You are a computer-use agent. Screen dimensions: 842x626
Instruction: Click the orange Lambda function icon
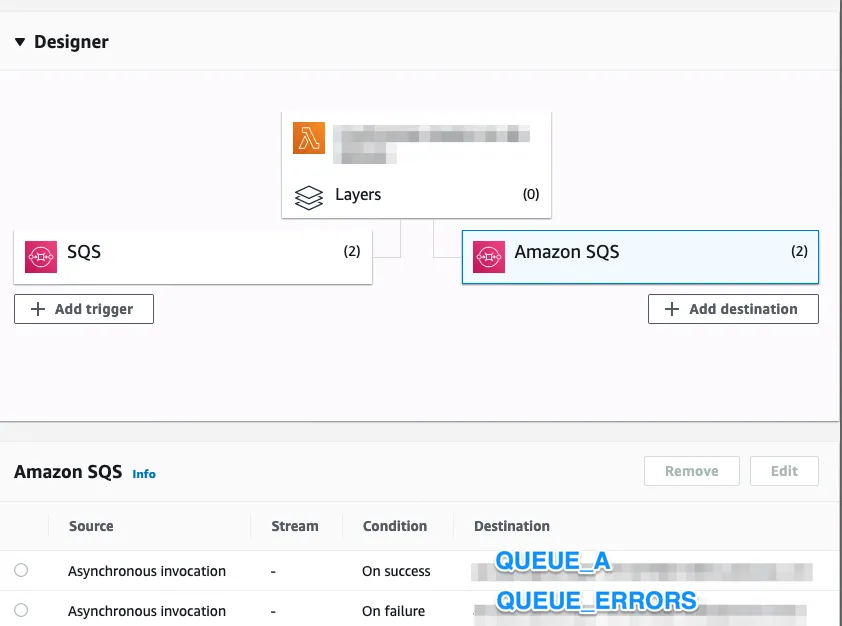(x=309, y=138)
